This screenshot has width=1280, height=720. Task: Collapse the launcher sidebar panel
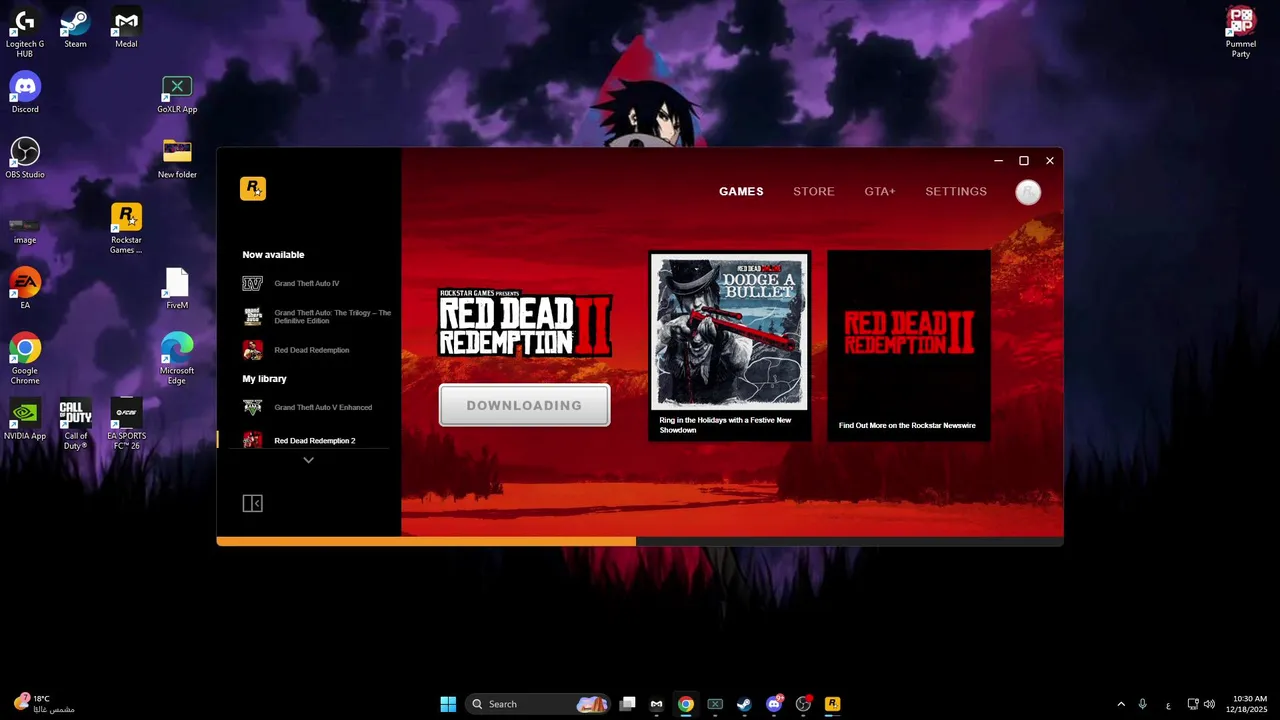point(253,503)
